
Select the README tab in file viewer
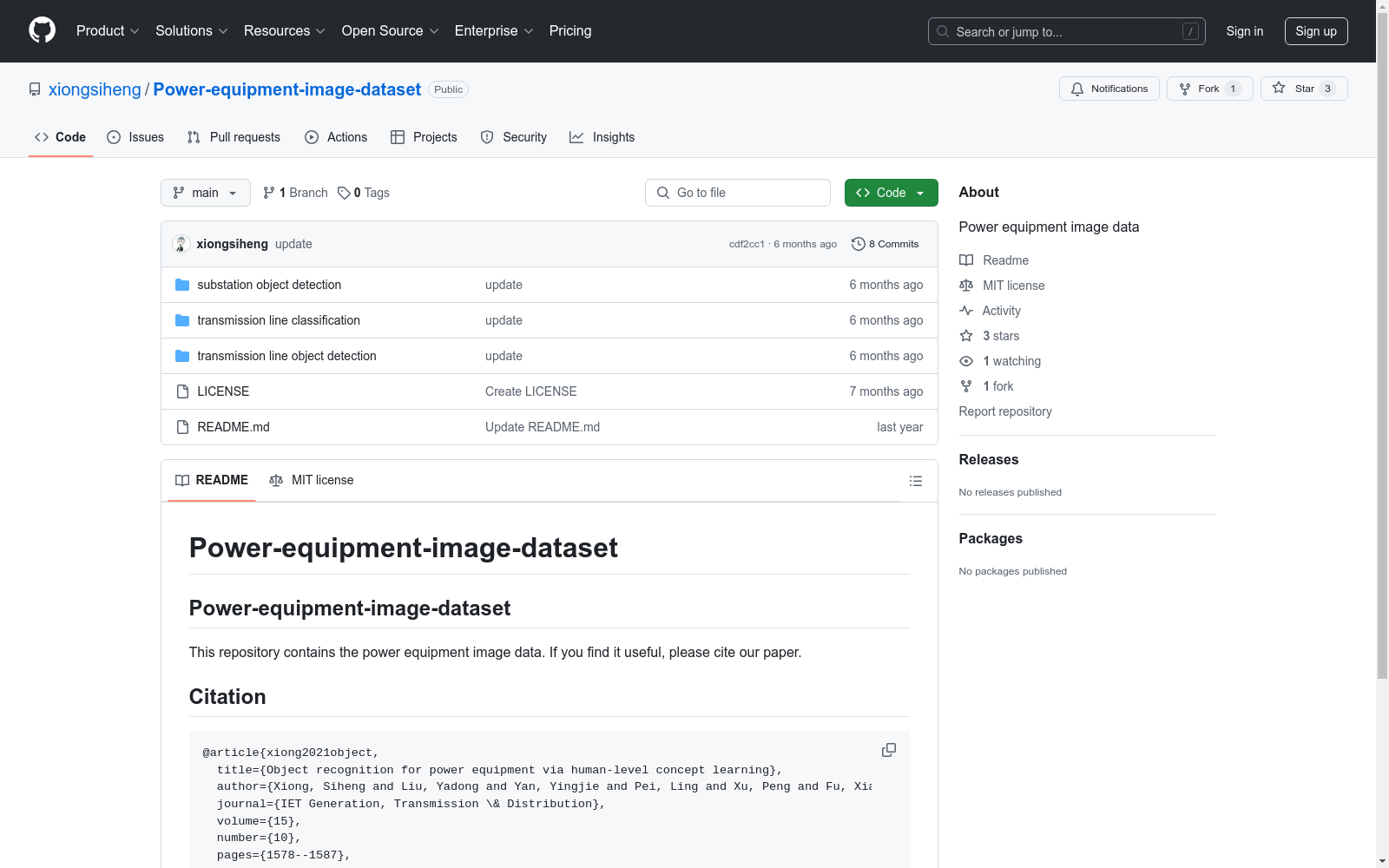(x=212, y=480)
